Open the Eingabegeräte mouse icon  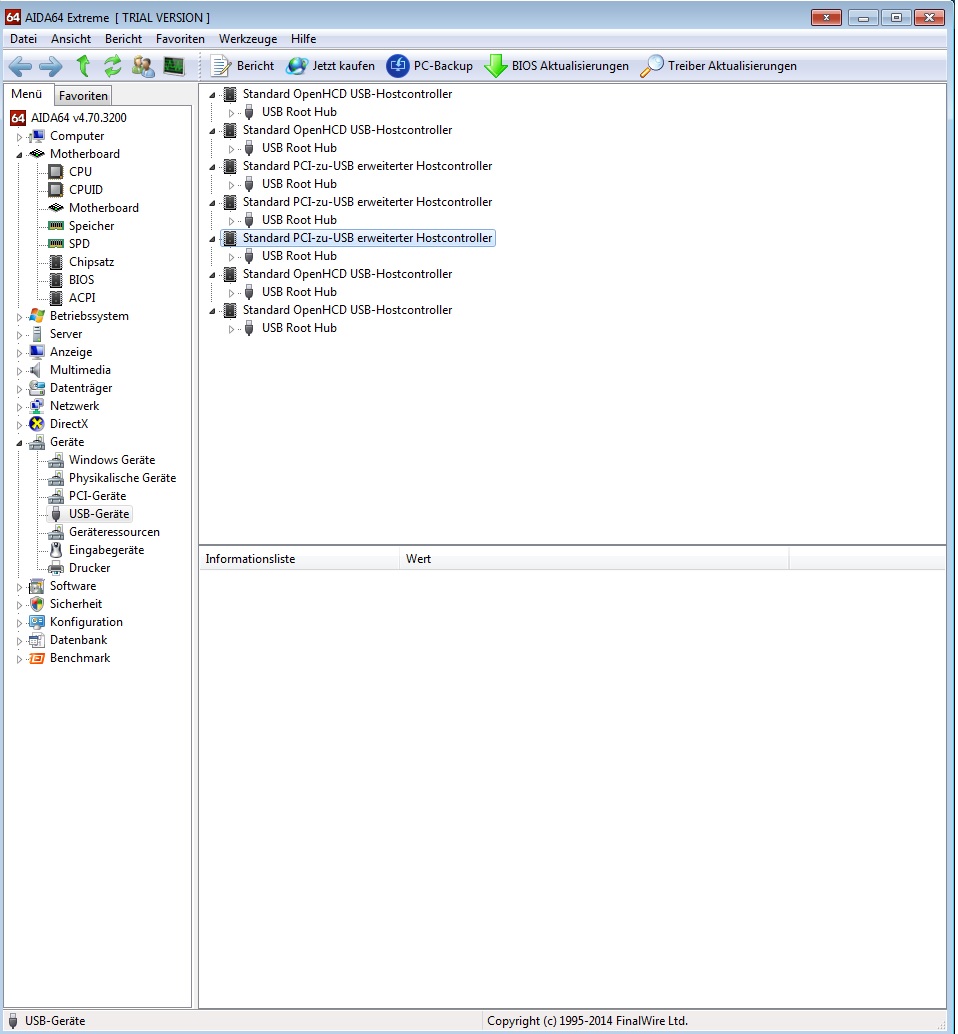click(57, 550)
